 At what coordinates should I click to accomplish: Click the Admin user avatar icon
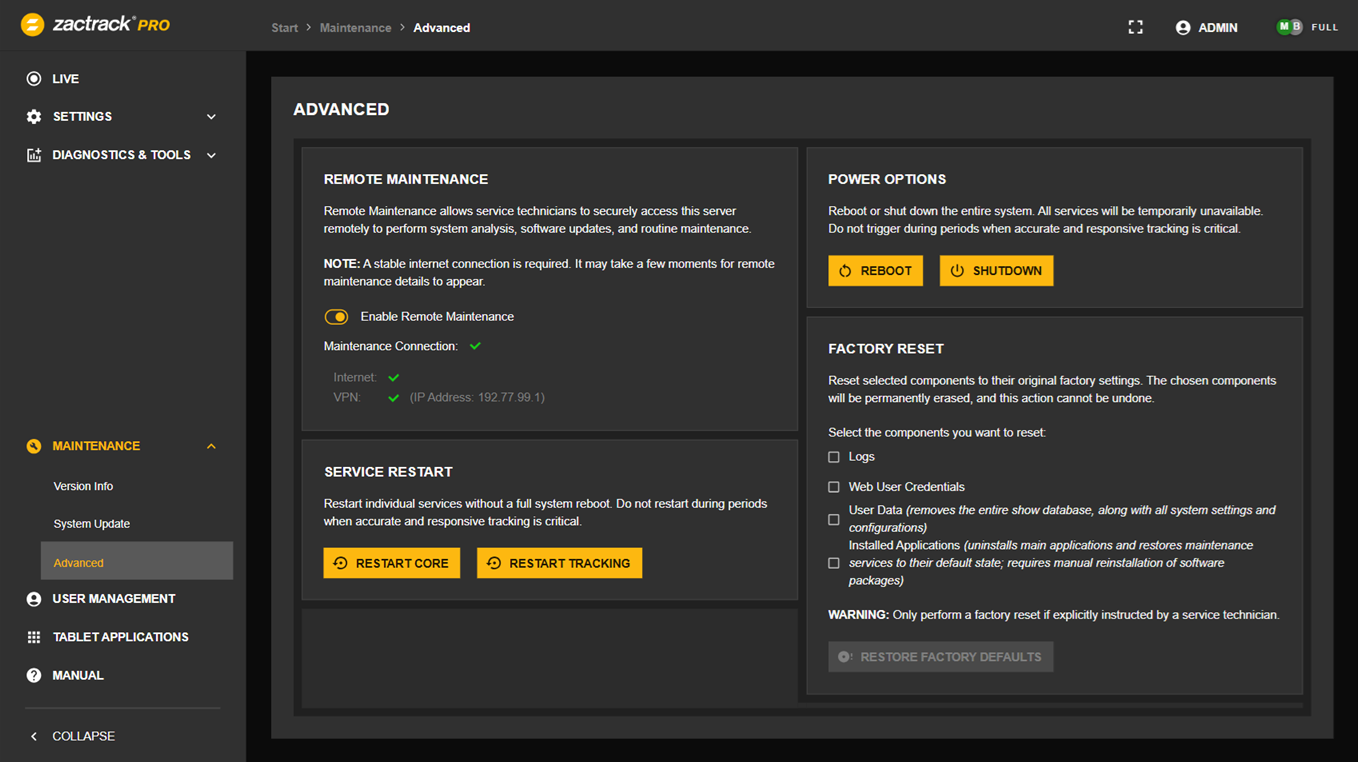coord(1183,28)
